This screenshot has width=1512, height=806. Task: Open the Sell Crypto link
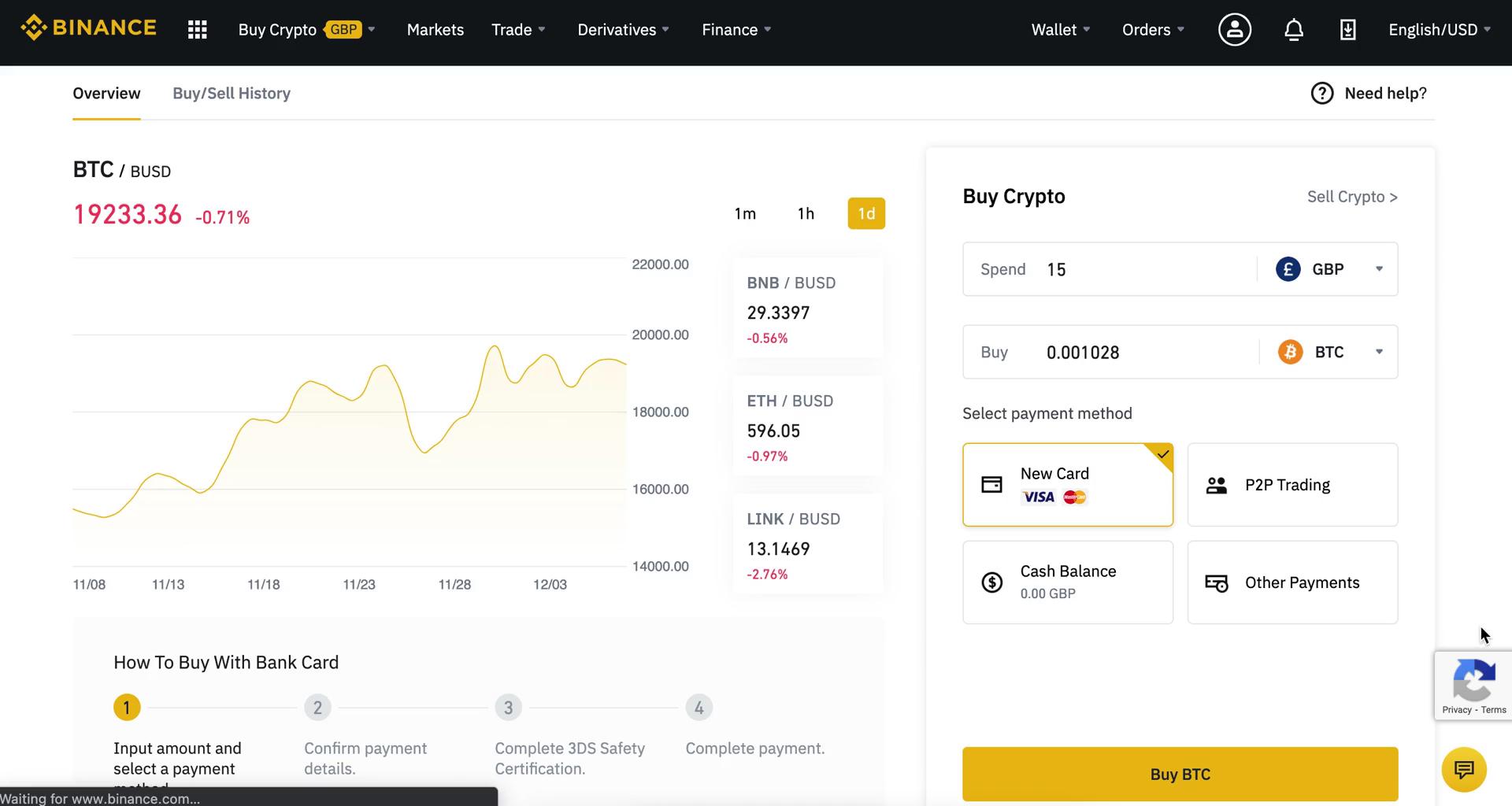pyautogui.click(x=1352, y=197)
